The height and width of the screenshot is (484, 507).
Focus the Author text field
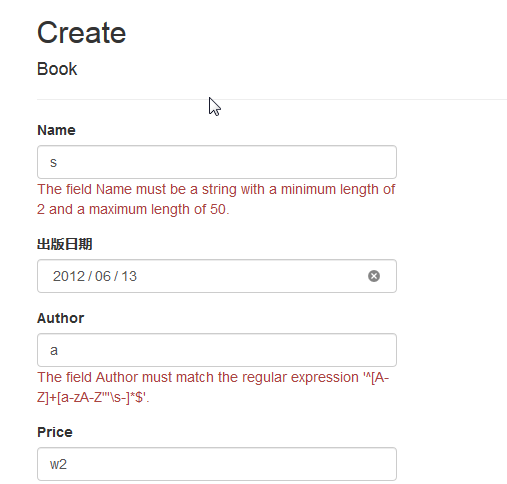(217, 350)
